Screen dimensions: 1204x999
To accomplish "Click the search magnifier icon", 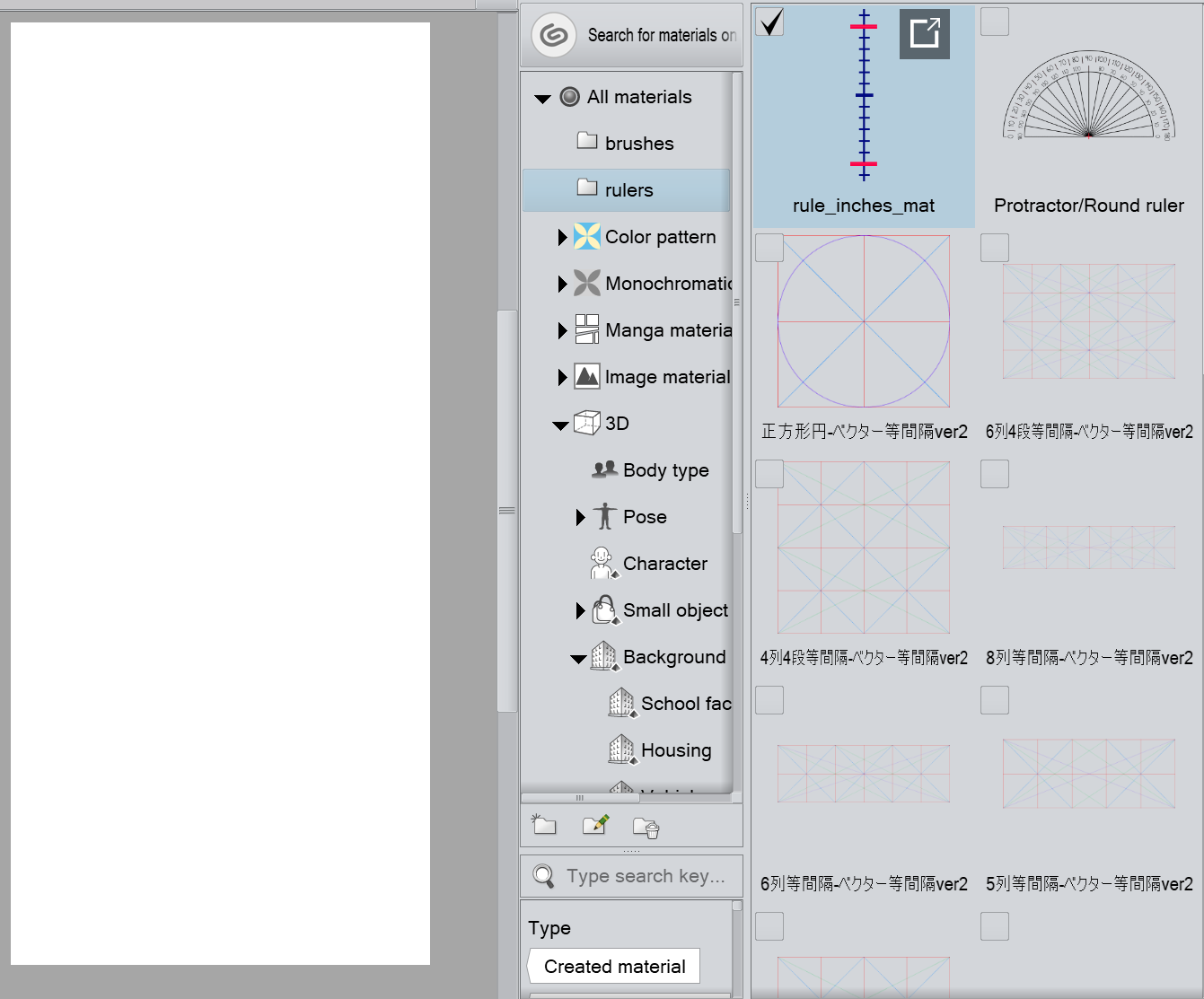I will click(543, 876).
